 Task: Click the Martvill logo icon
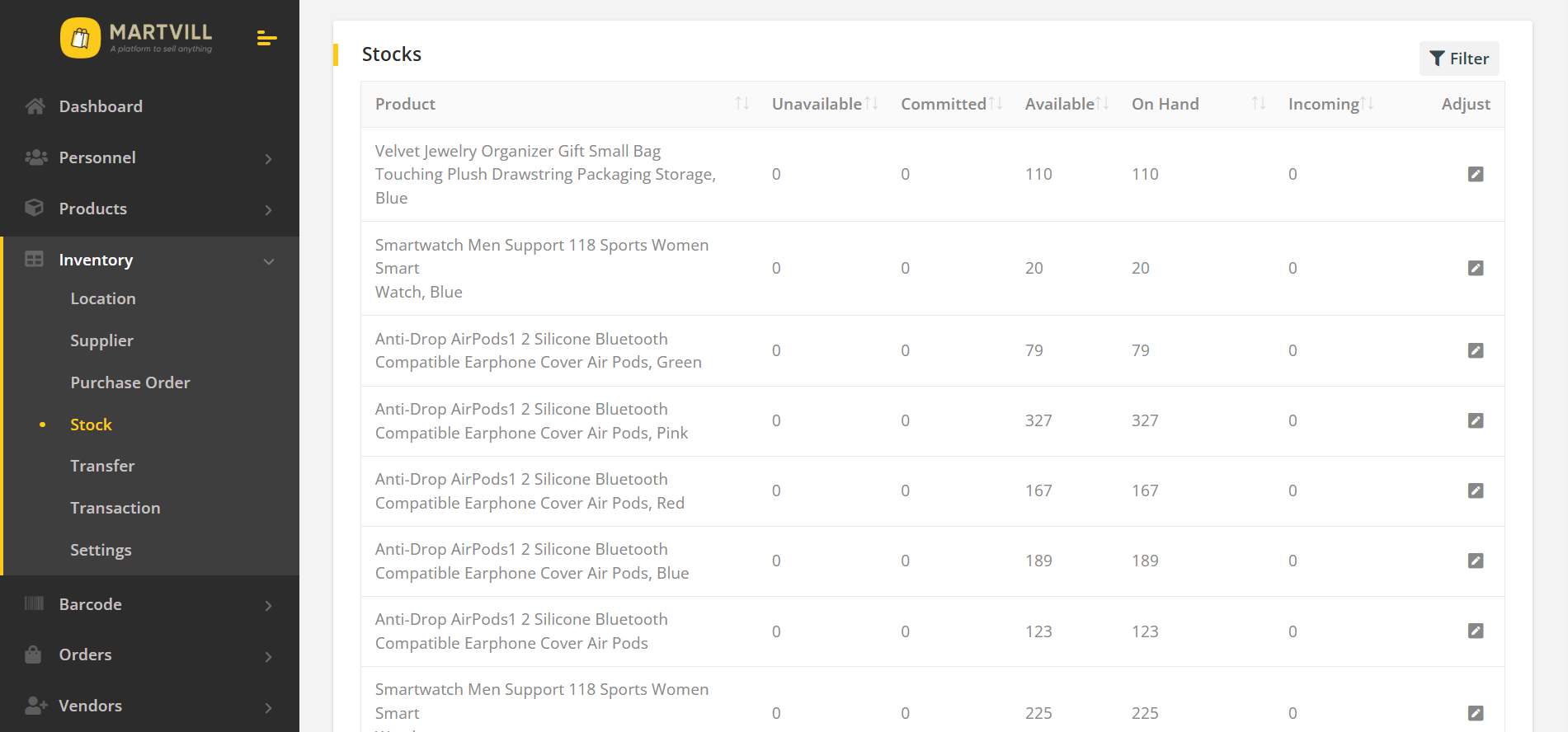pos(80,38)
